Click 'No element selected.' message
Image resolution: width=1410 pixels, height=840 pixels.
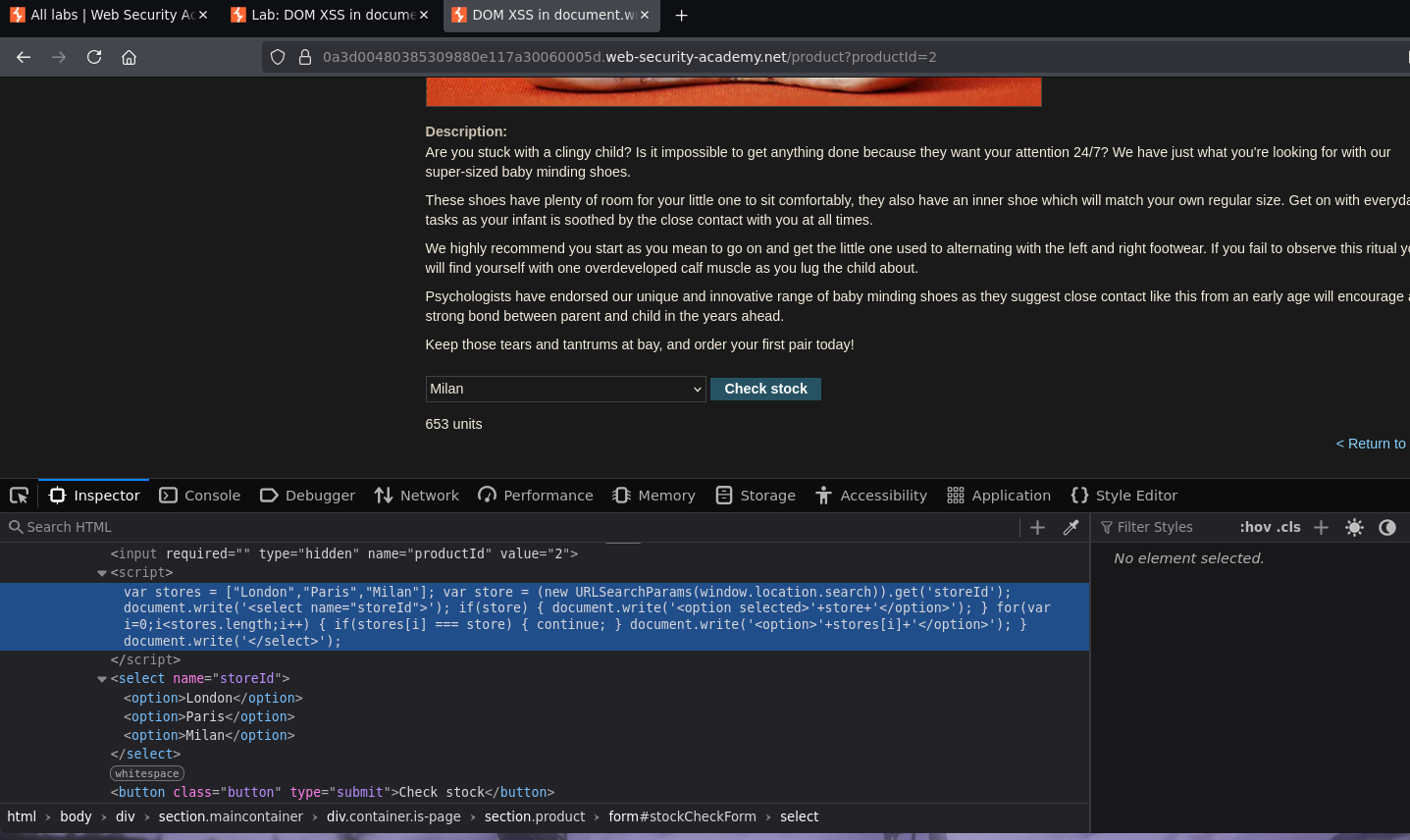pos(1188,558)
